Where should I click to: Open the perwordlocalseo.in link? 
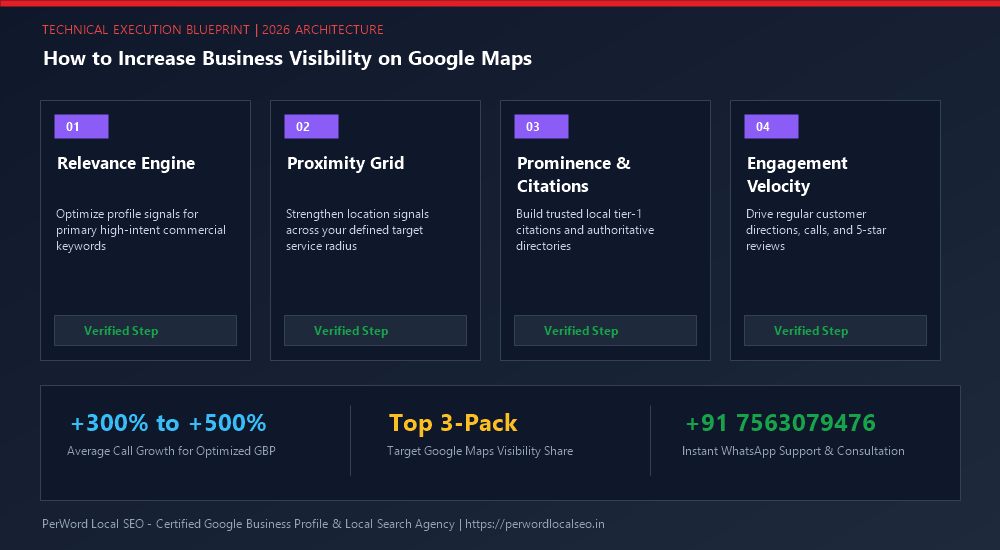pos(534,524)
